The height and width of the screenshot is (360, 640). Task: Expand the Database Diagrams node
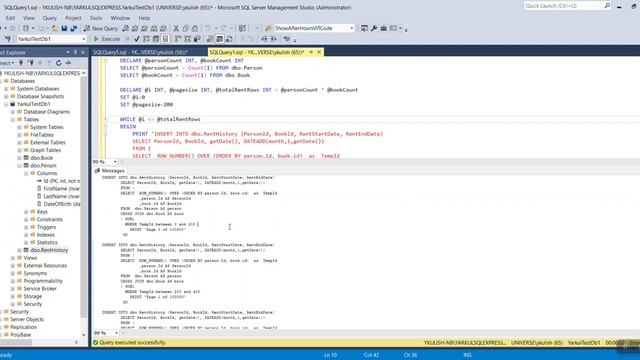13,112
